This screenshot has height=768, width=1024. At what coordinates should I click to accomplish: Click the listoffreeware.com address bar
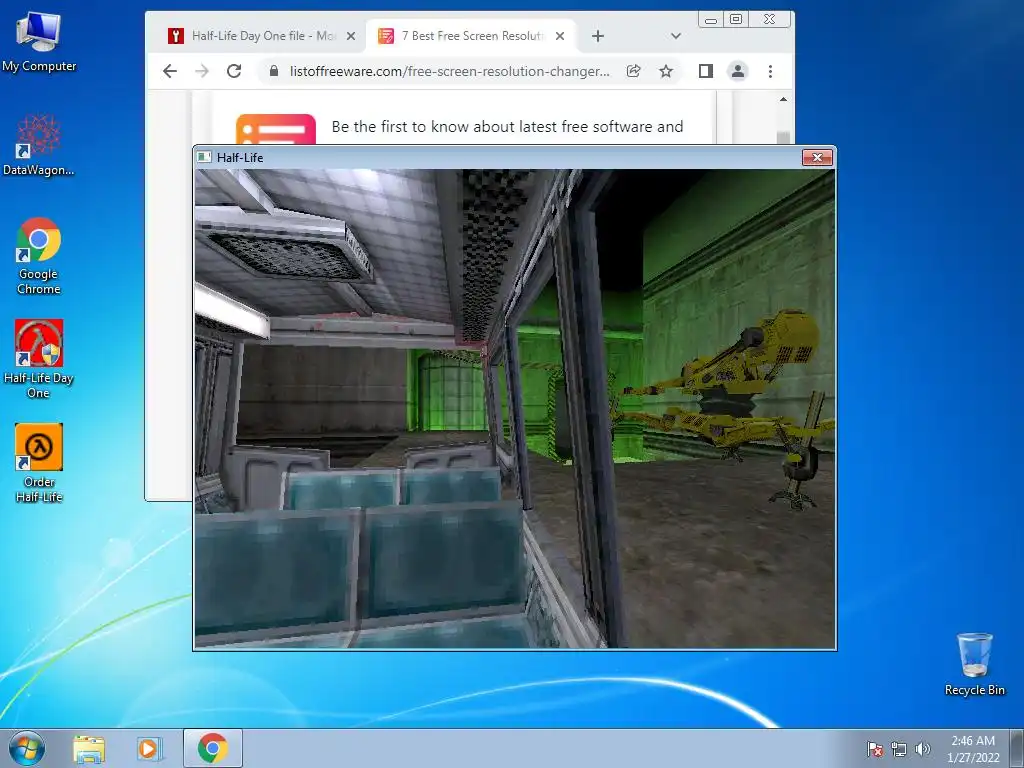449,71
